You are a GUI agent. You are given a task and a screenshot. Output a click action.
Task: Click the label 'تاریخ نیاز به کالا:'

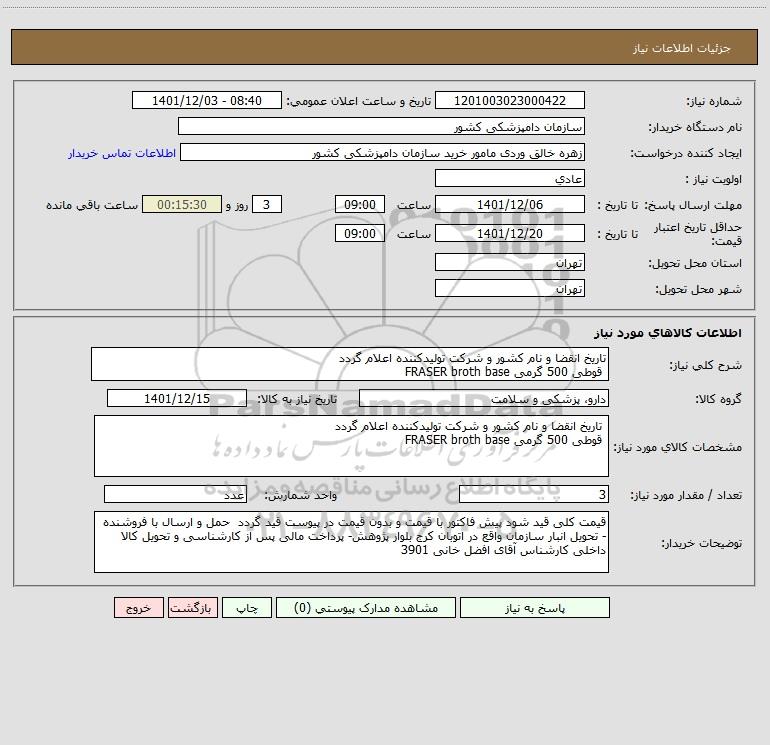click(298, 400)
